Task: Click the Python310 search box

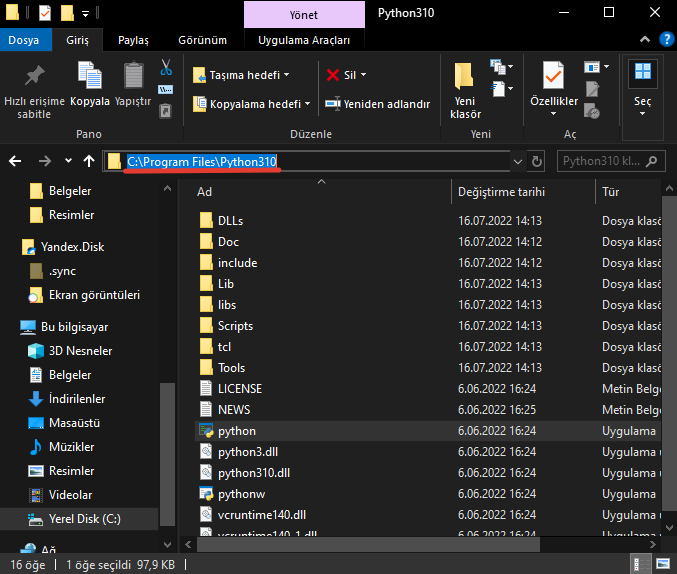Action: (610, 161)
